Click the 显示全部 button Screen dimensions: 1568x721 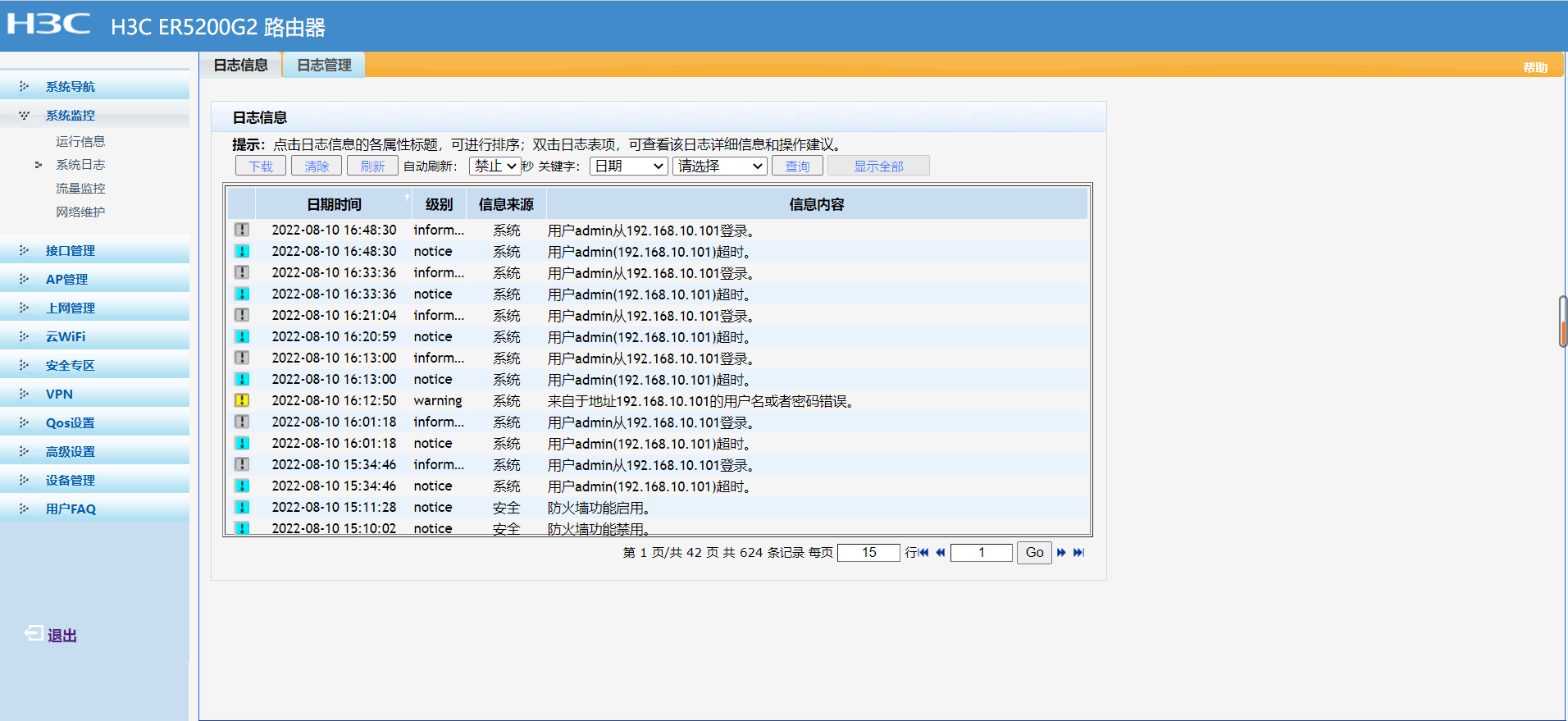878,166
